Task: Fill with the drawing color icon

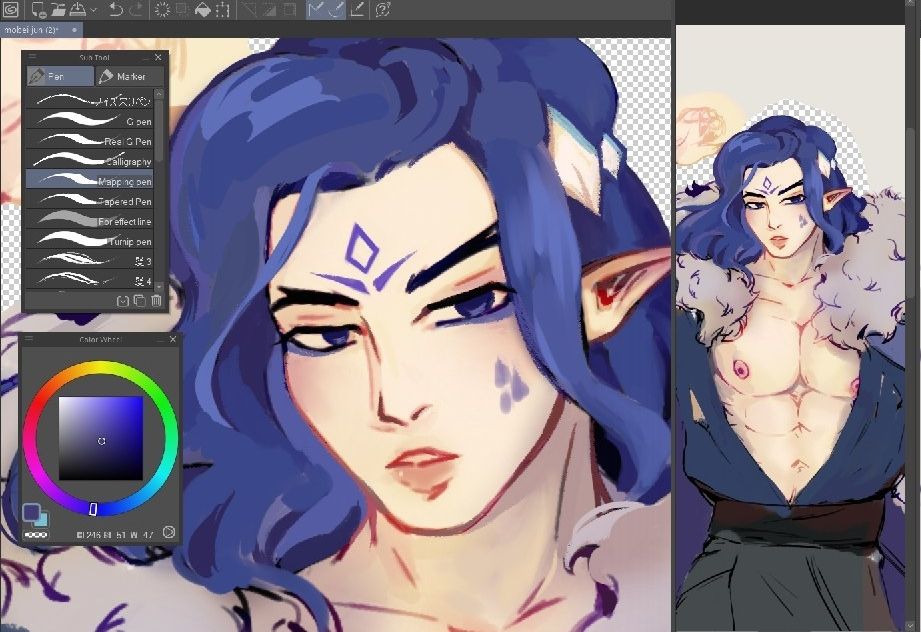Action: [202, 9]
